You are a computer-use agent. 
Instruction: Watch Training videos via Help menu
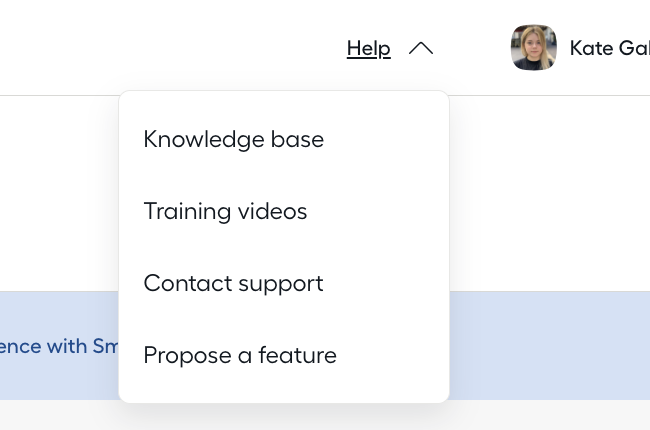tap(225, 211)
